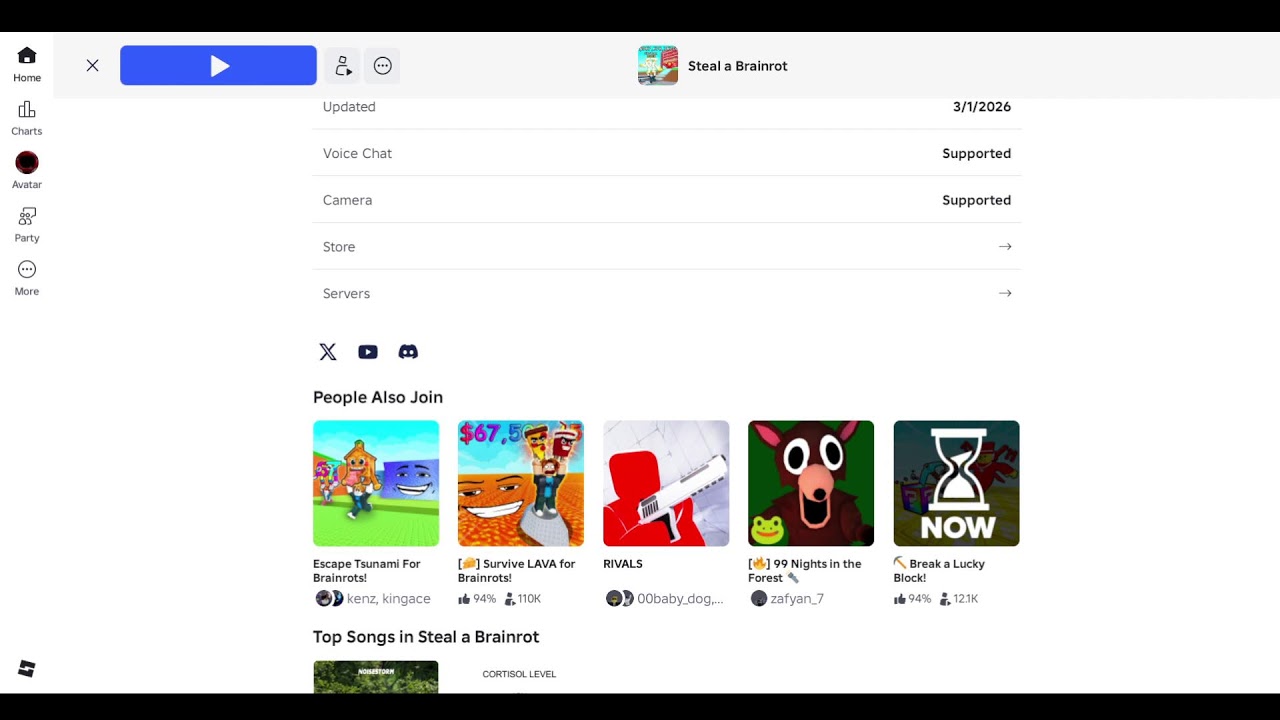Click the Camera Supported value
1280x720 pixels.
[x=976, y=200]
